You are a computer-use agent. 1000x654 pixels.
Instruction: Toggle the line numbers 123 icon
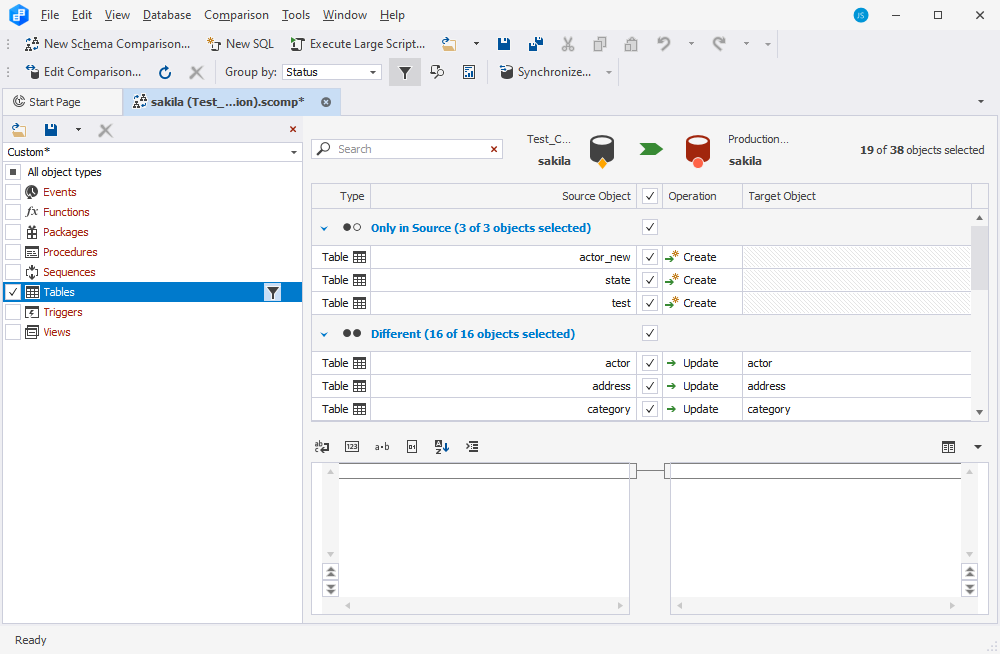pyautogui.click(x=352, y=447)
